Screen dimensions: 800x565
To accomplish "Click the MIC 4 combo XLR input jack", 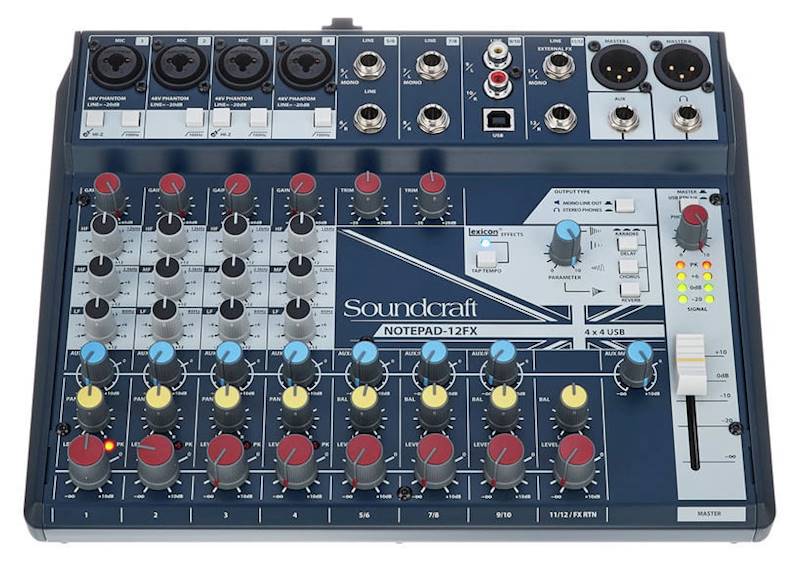I will point(305,66).
